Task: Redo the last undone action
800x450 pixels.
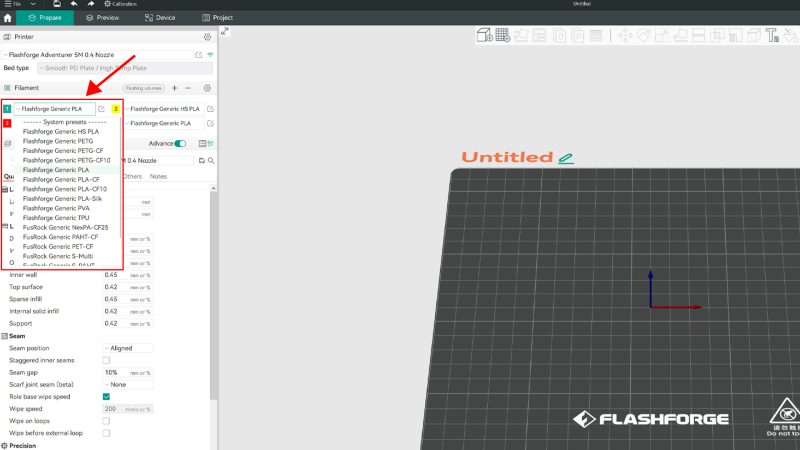Action: tap(91, 4)
